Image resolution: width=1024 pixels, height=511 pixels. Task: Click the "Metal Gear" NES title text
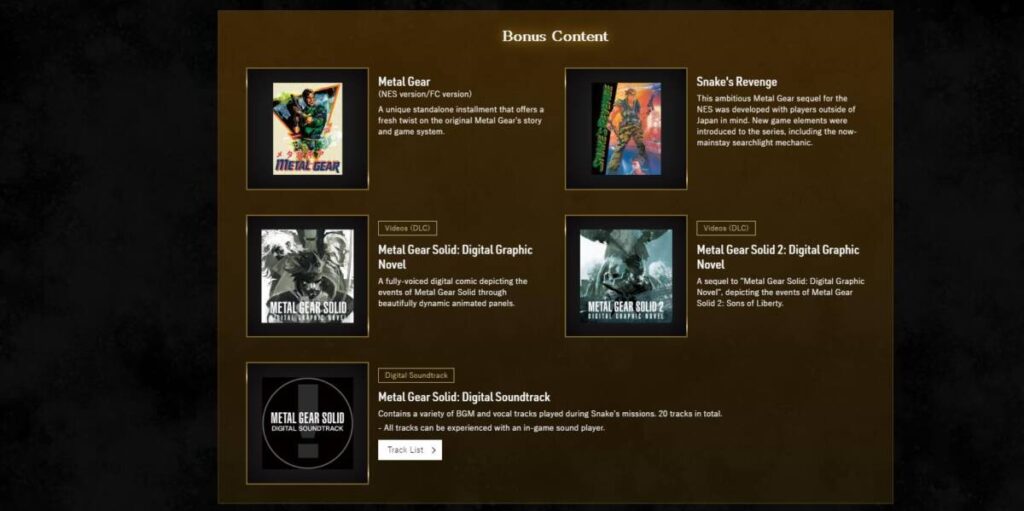(404, 82)
